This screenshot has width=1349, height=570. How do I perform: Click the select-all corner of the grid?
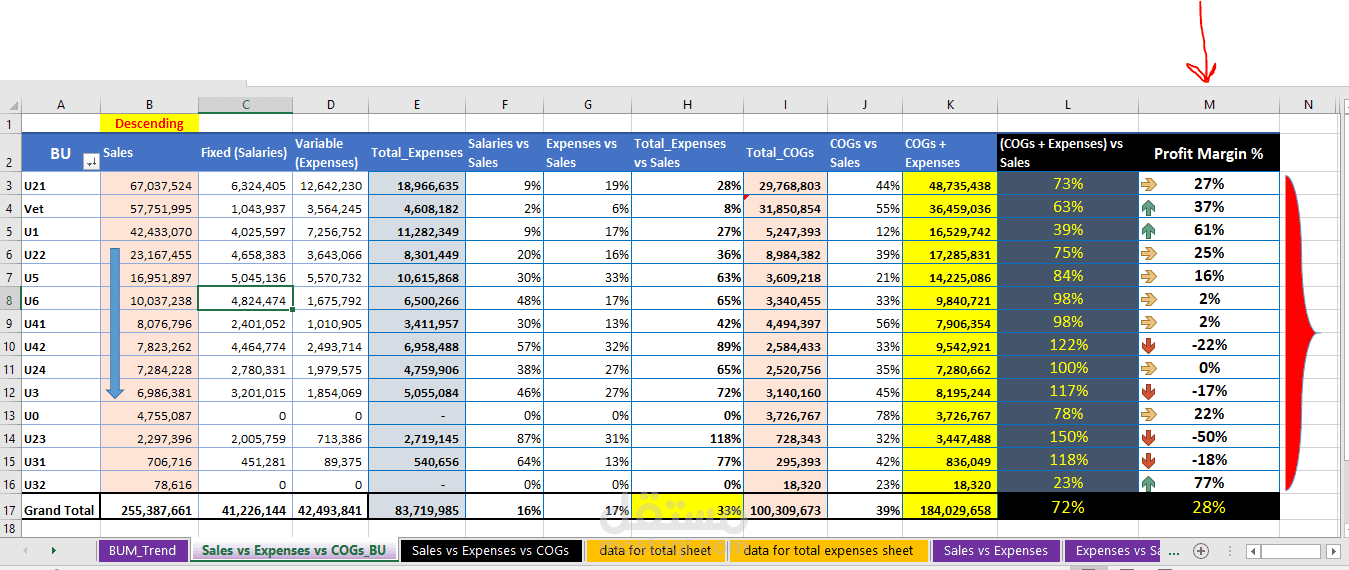[11, 105]
